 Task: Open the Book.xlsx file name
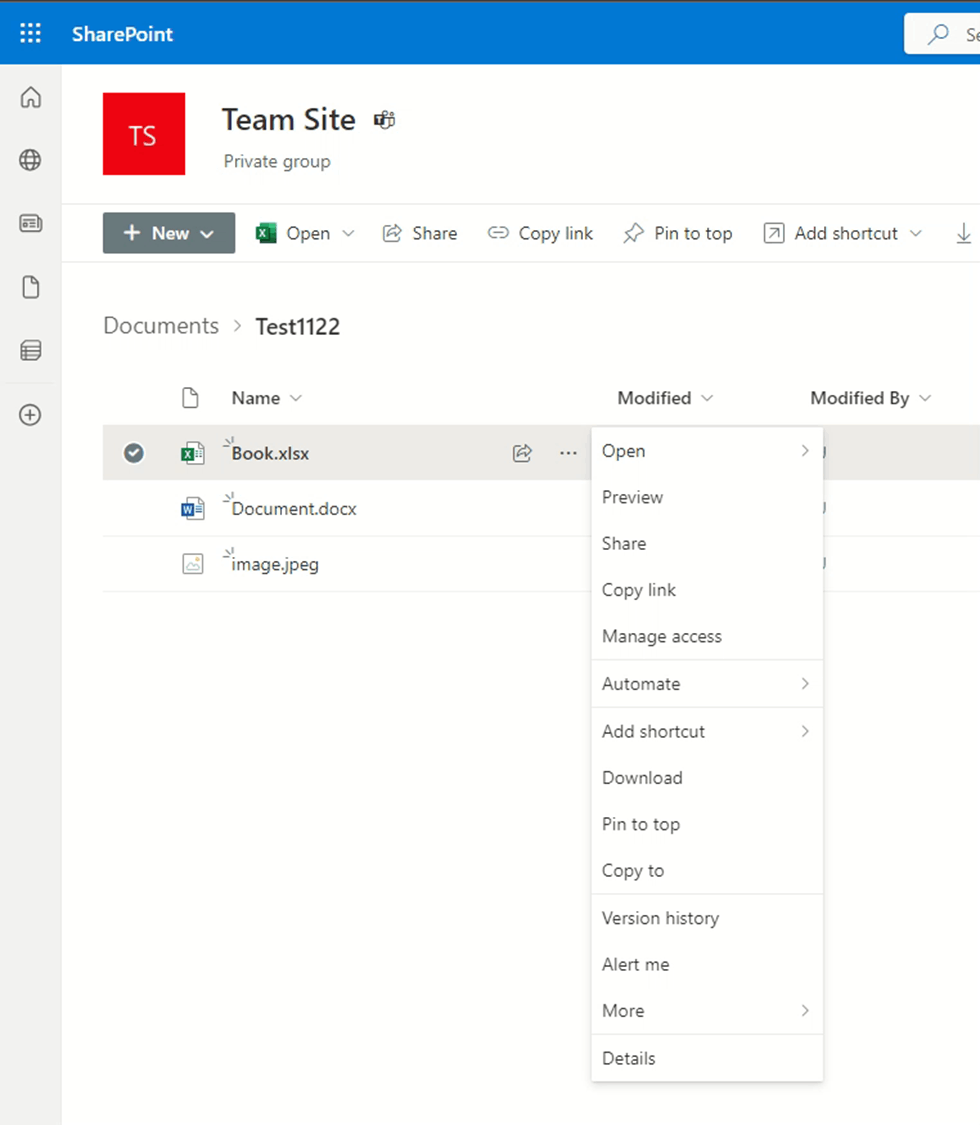coord(270,453)
